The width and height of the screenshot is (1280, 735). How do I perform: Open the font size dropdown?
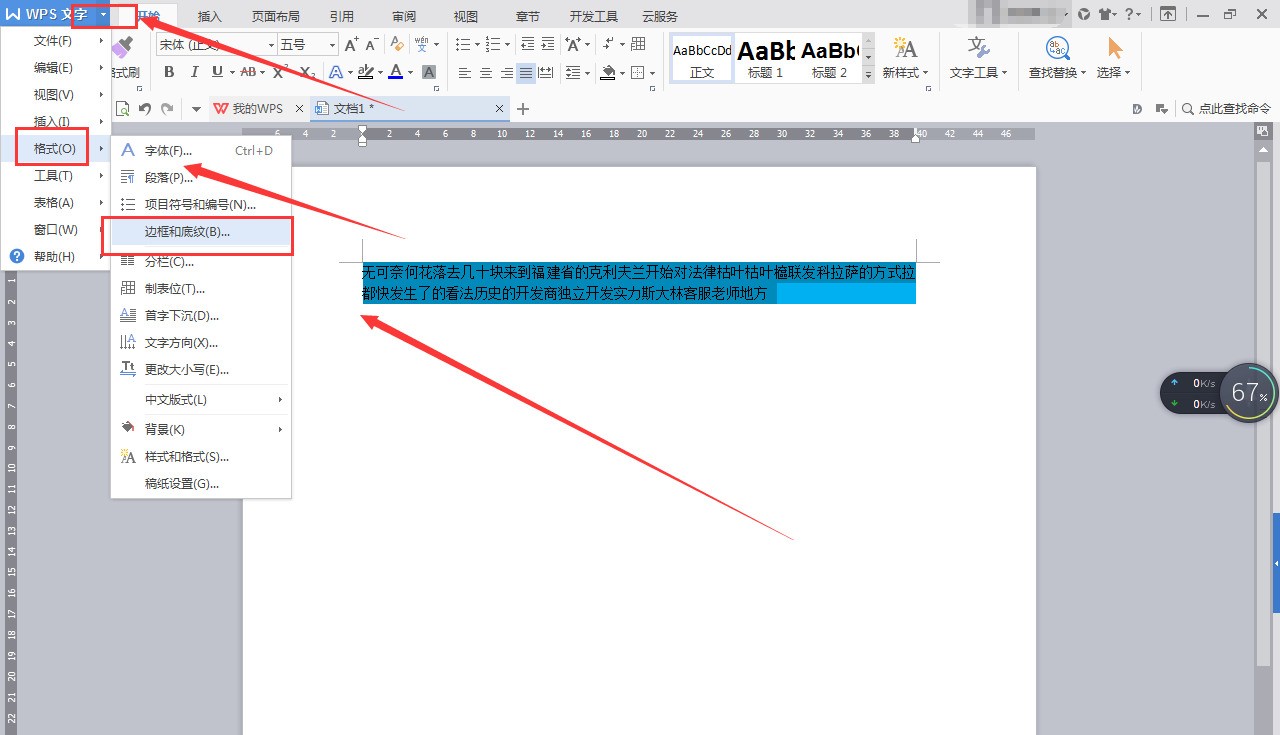coord(332,44)
